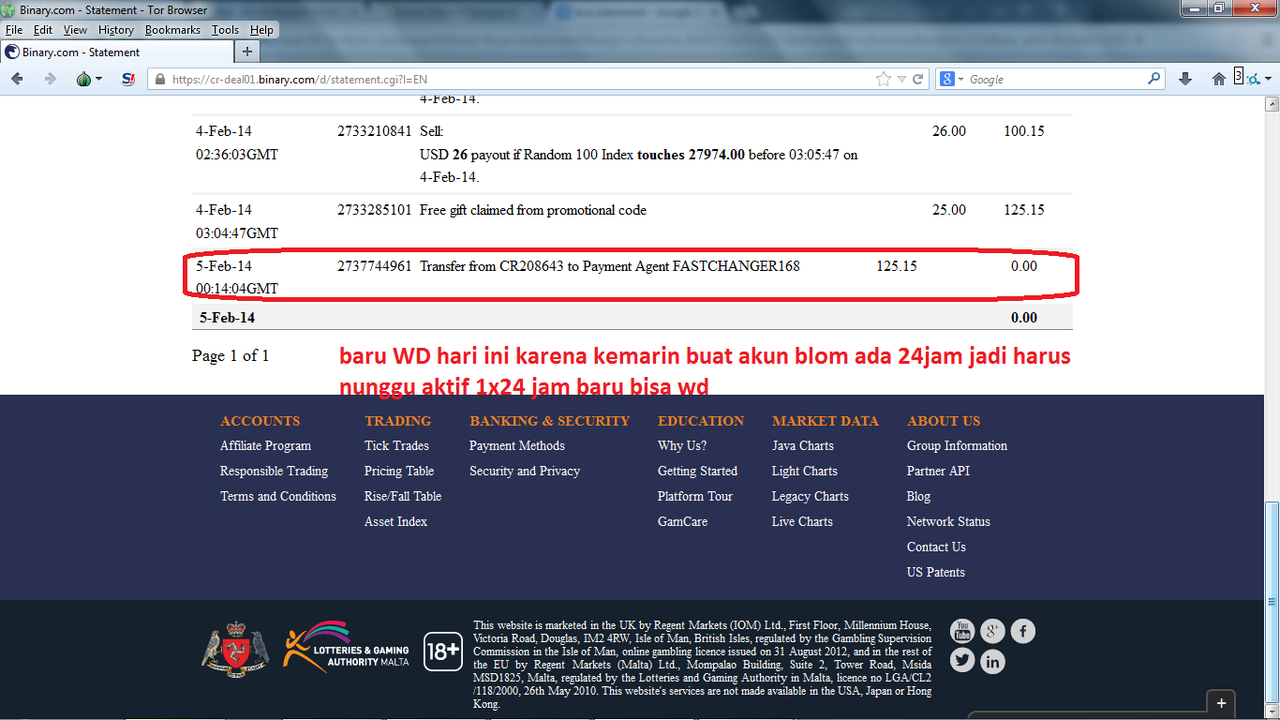Click the Google Plus social icon
The width and height of the screenshot is (1280, 720).
click(992, 631)
